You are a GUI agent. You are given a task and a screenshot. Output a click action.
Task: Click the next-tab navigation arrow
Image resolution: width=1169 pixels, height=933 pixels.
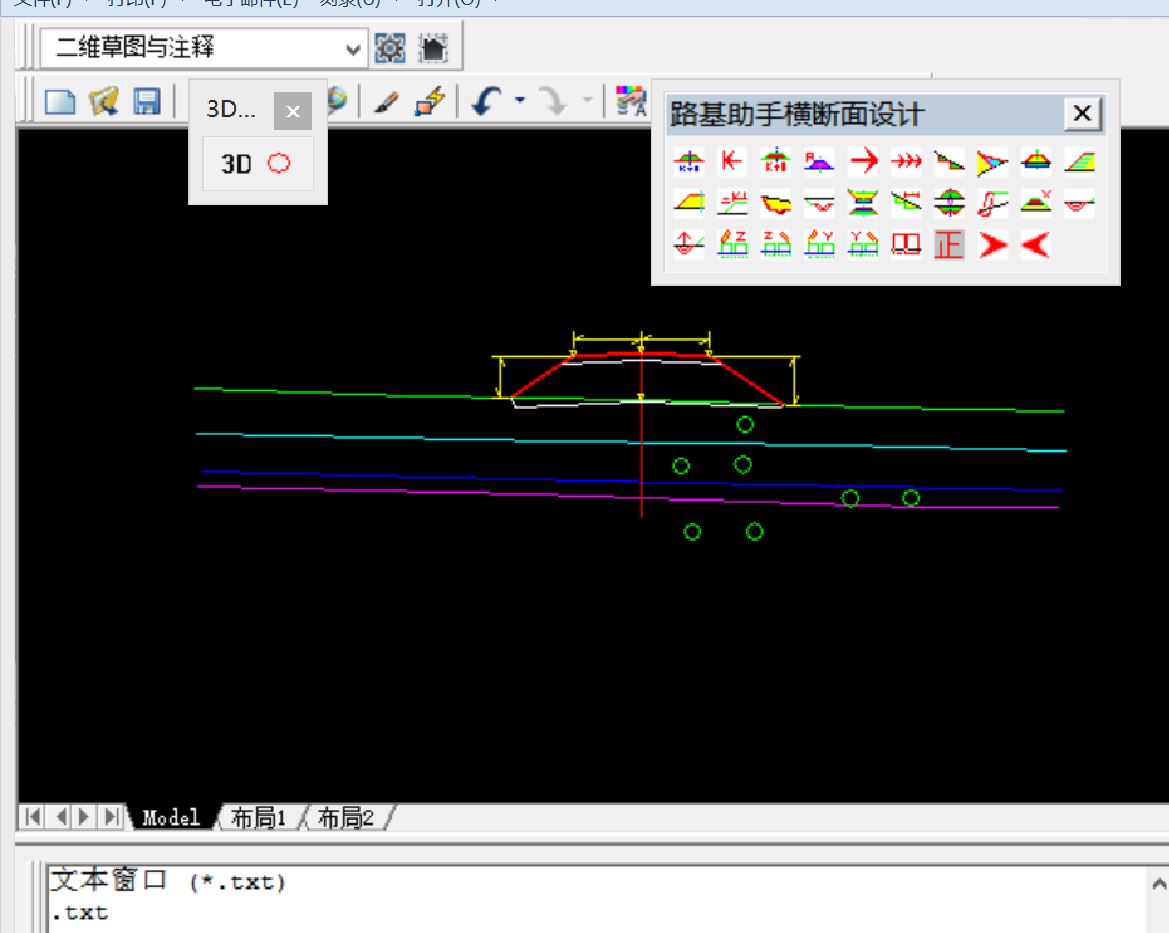86,817
